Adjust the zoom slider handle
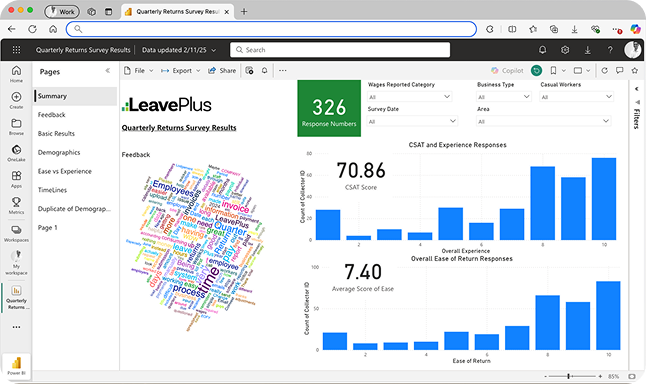Screen dimensions: 646x384 point(569,376)
